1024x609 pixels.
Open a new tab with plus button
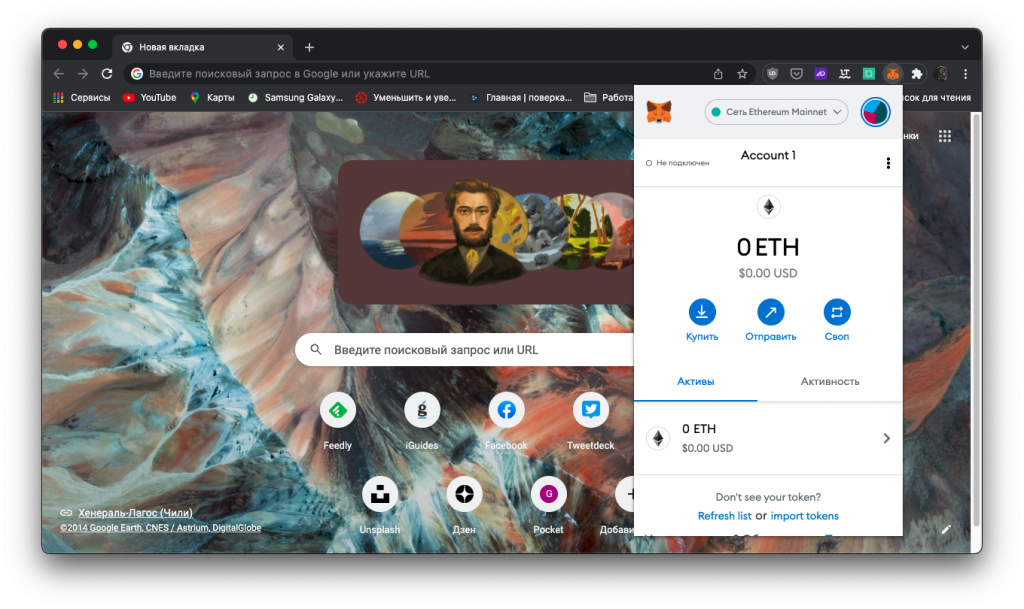coord(310,47)
